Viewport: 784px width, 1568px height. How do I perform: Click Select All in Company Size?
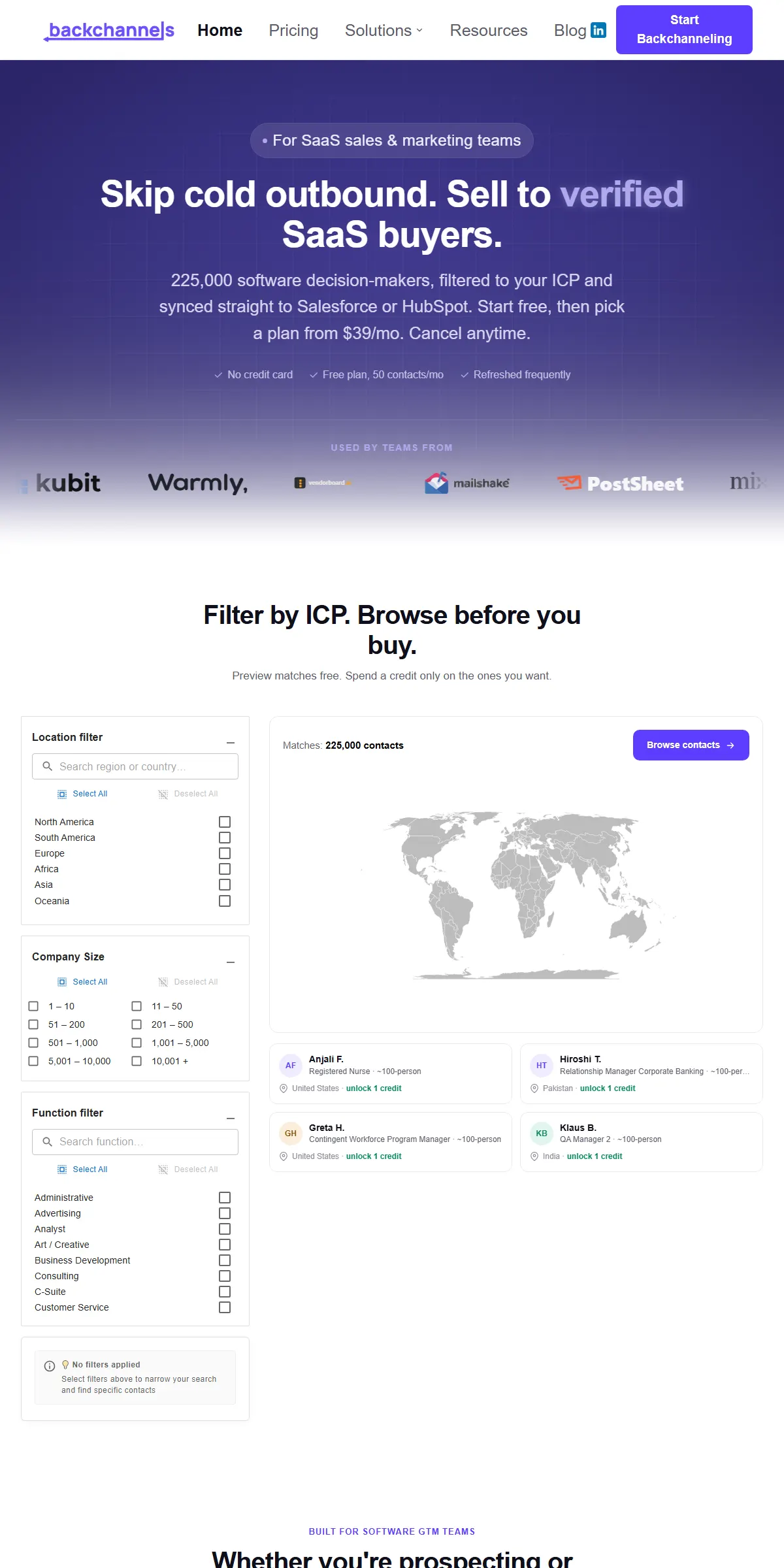(x=82, y=982)
